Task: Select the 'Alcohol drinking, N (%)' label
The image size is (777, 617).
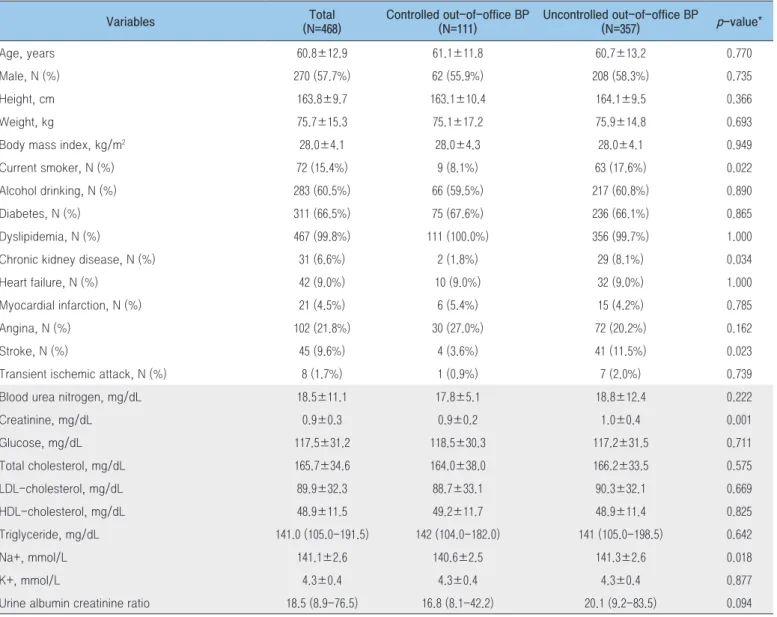Action: [x=58, y=191]
